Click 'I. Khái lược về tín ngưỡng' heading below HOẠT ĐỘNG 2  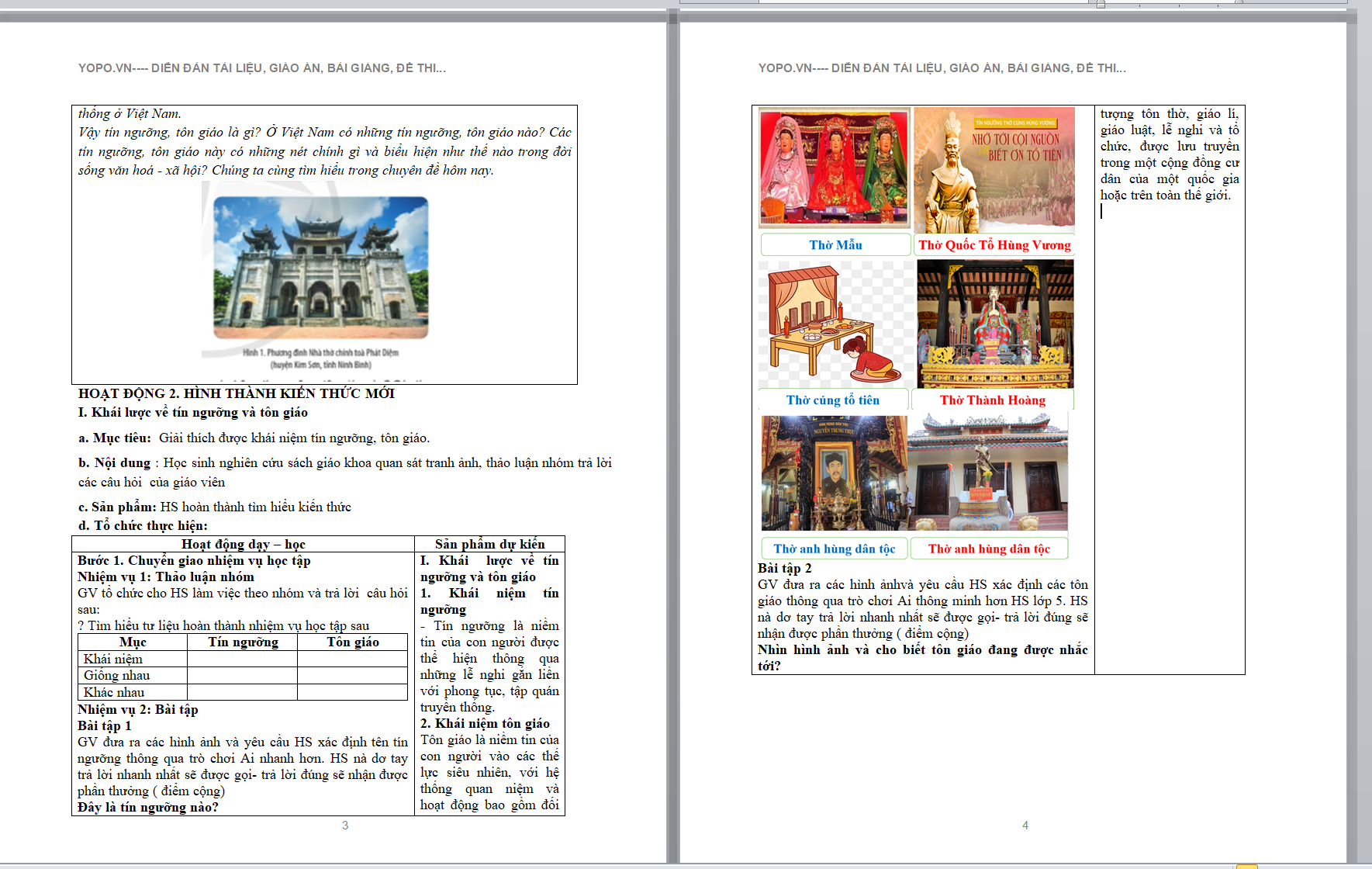pos(193,412)
